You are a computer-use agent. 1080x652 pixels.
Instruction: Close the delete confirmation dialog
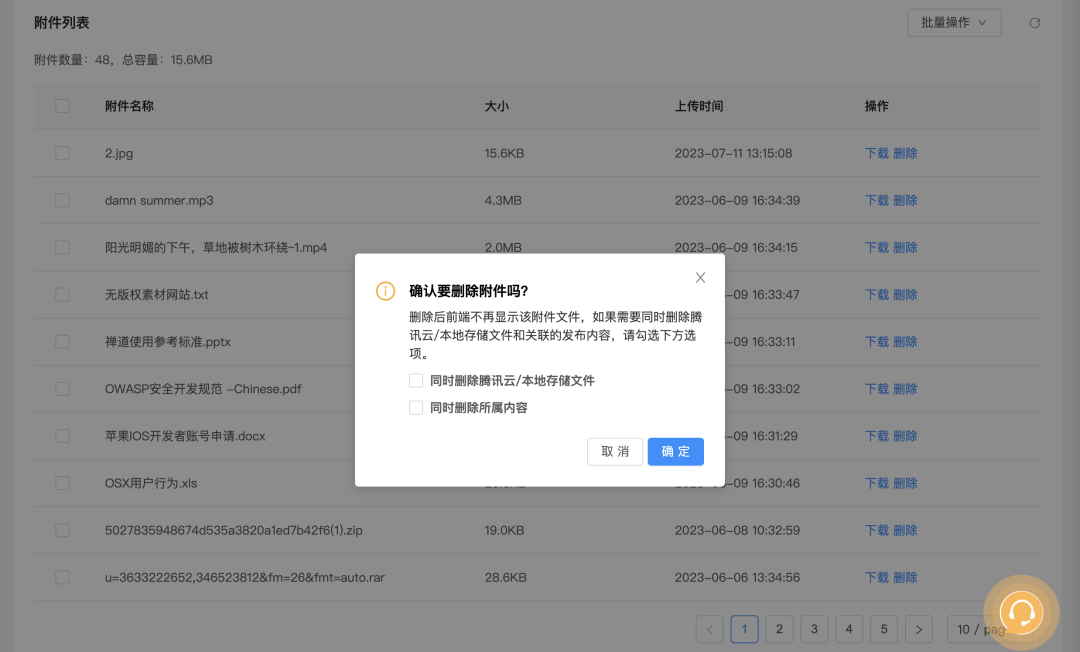tap(700, 277)
